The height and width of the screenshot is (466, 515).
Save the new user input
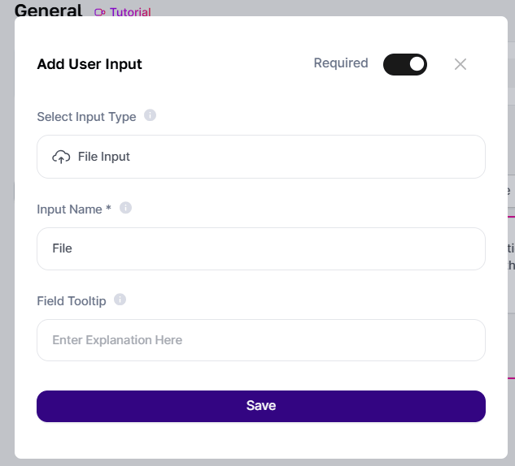(x=261, y=406)
